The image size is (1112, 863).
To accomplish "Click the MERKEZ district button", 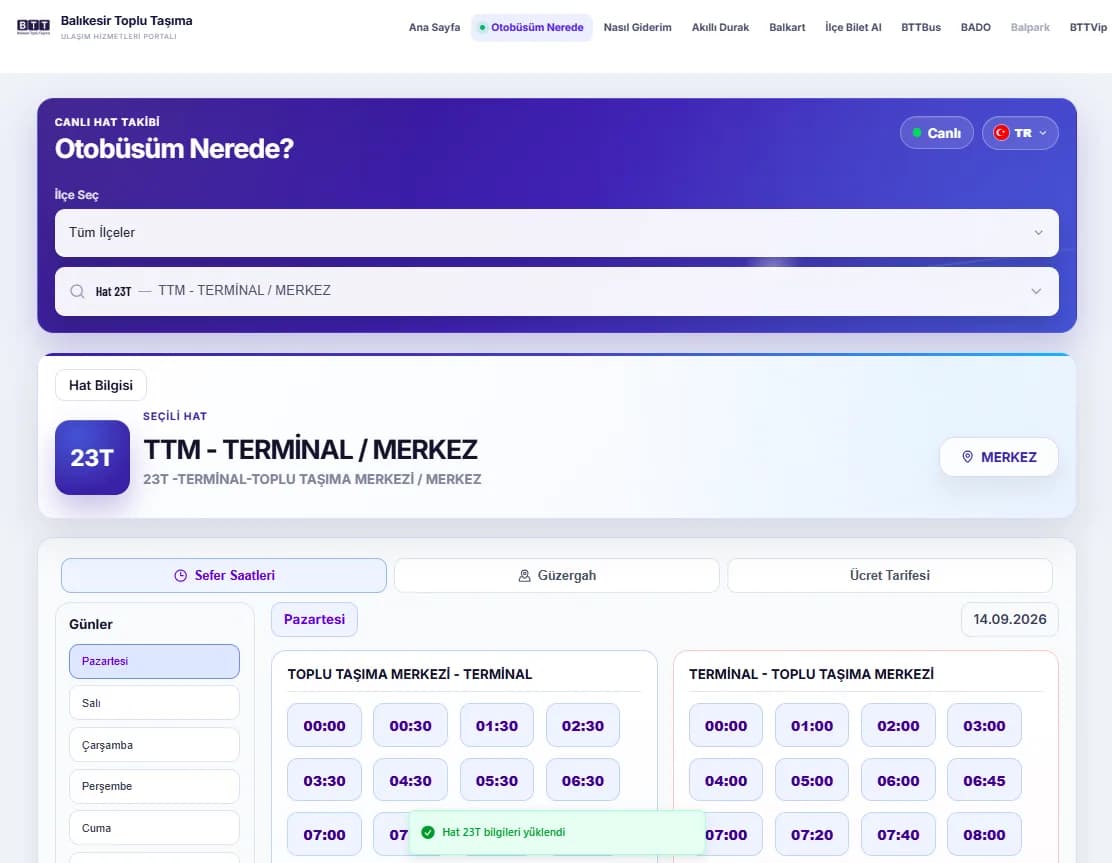I will 999,457.
